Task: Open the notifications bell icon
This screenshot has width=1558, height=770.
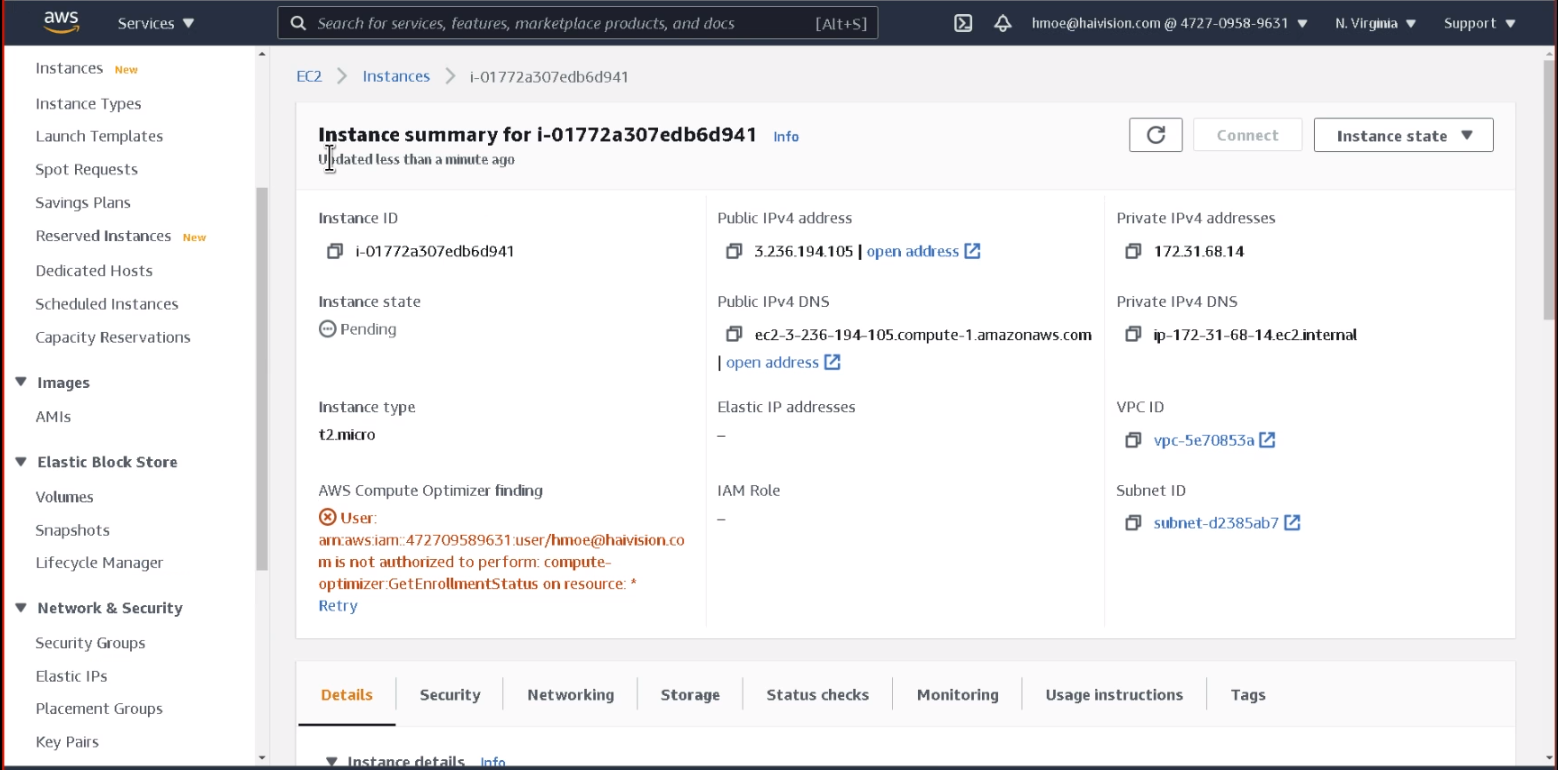Action: tap(1003, 23)
